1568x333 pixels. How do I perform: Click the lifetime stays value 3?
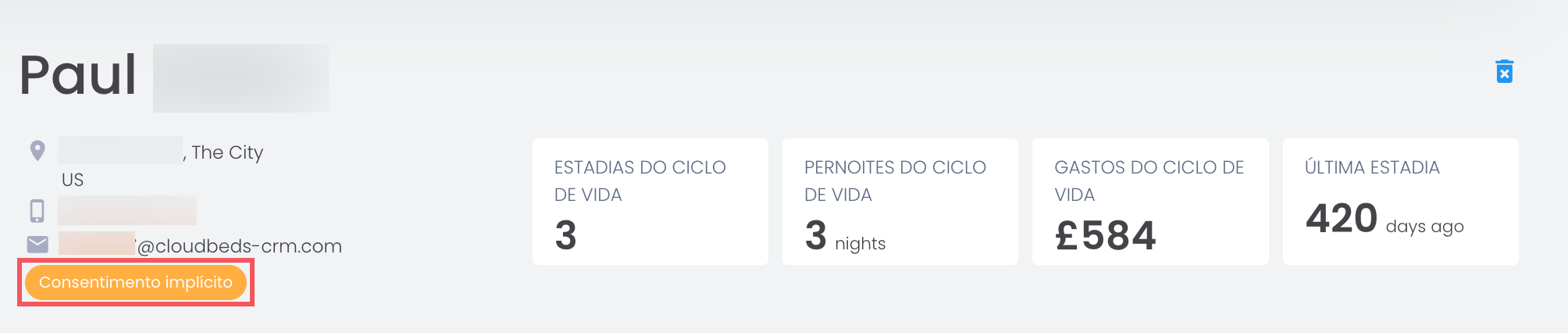(x=566, y=235)
